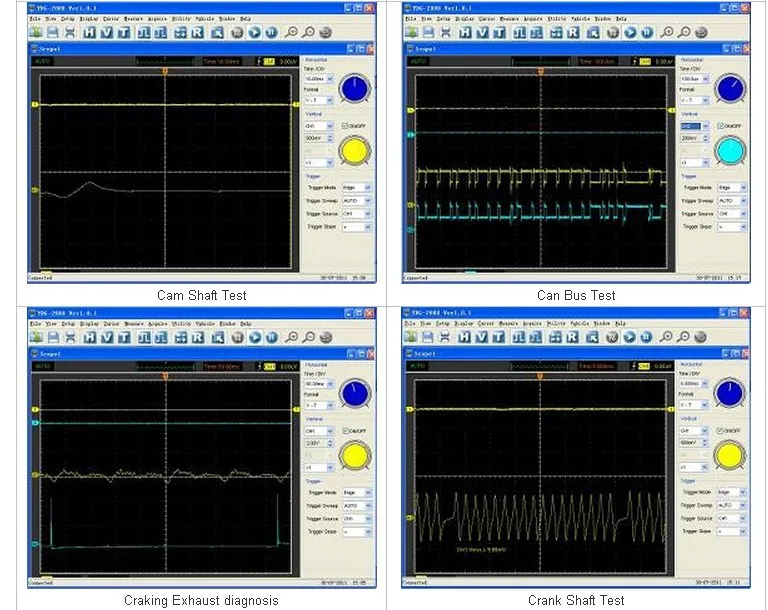768x610 pixels.
Task: Open Time/DIV dropdown in Crank Shaft Test window
Action: [694, 384]
